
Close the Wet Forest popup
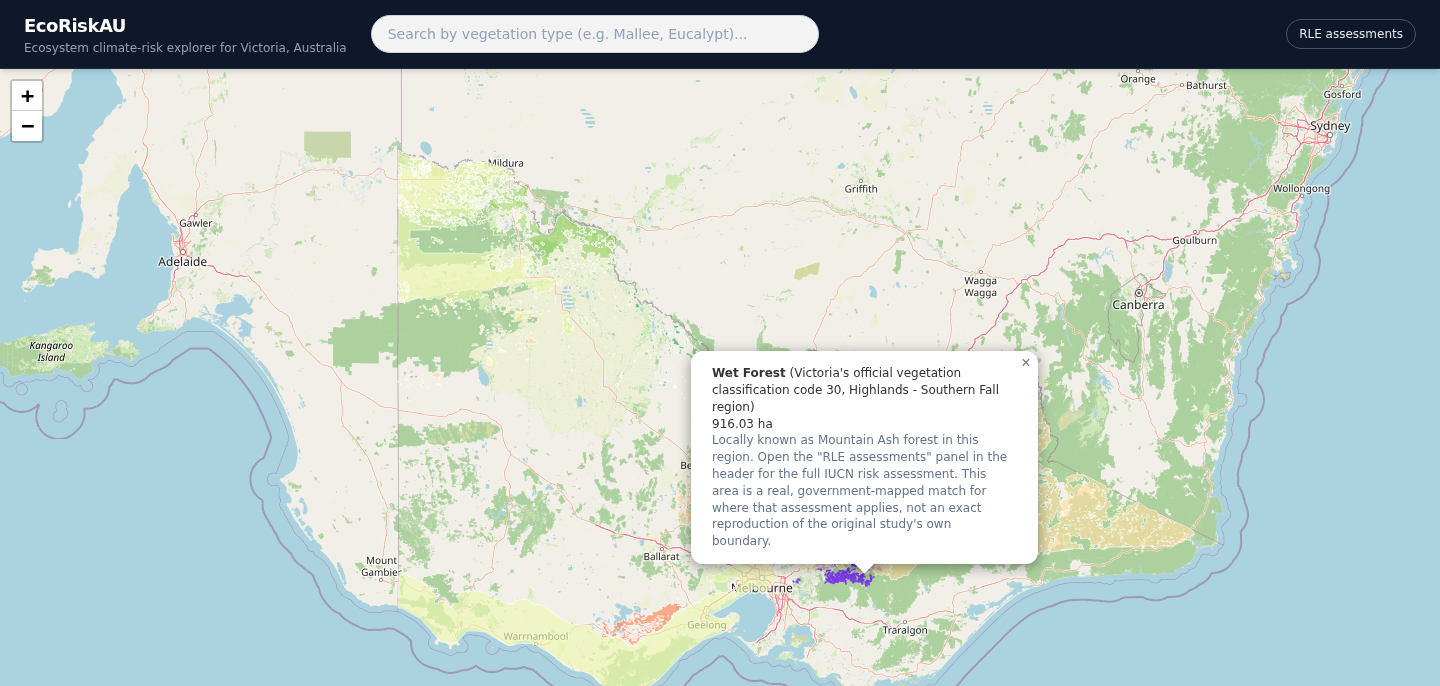tap(1025, 363)
